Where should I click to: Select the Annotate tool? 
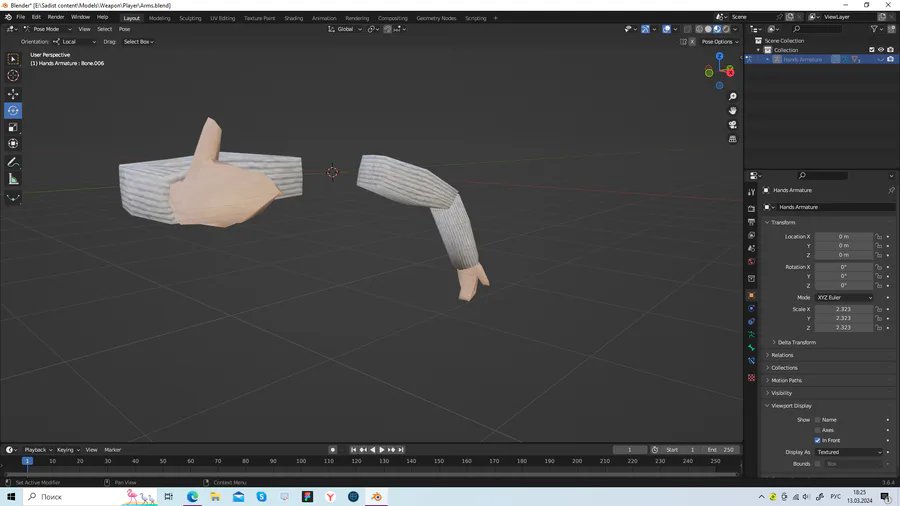[13, 163]
